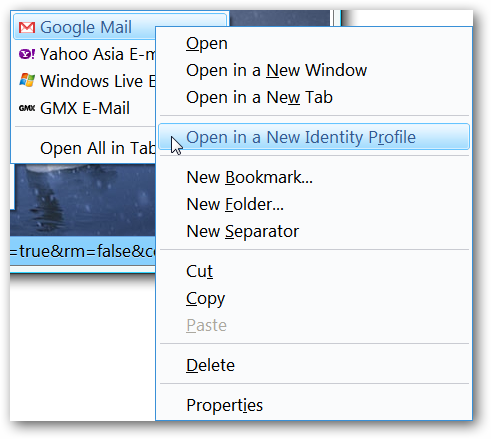Select the Google Mail bookmark
This screenshot has width=491, height=439.
click(85, 26)
